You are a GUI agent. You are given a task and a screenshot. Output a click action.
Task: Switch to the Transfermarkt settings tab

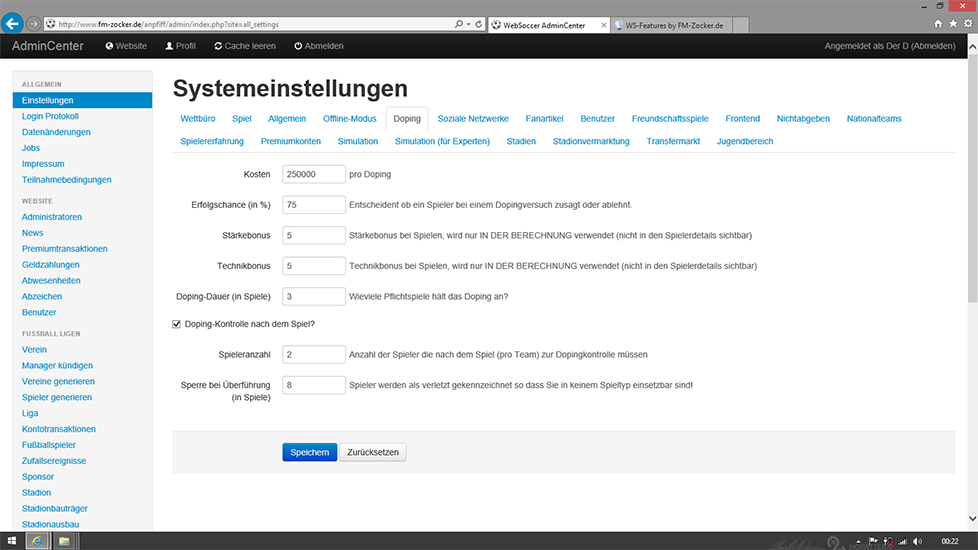673,141
